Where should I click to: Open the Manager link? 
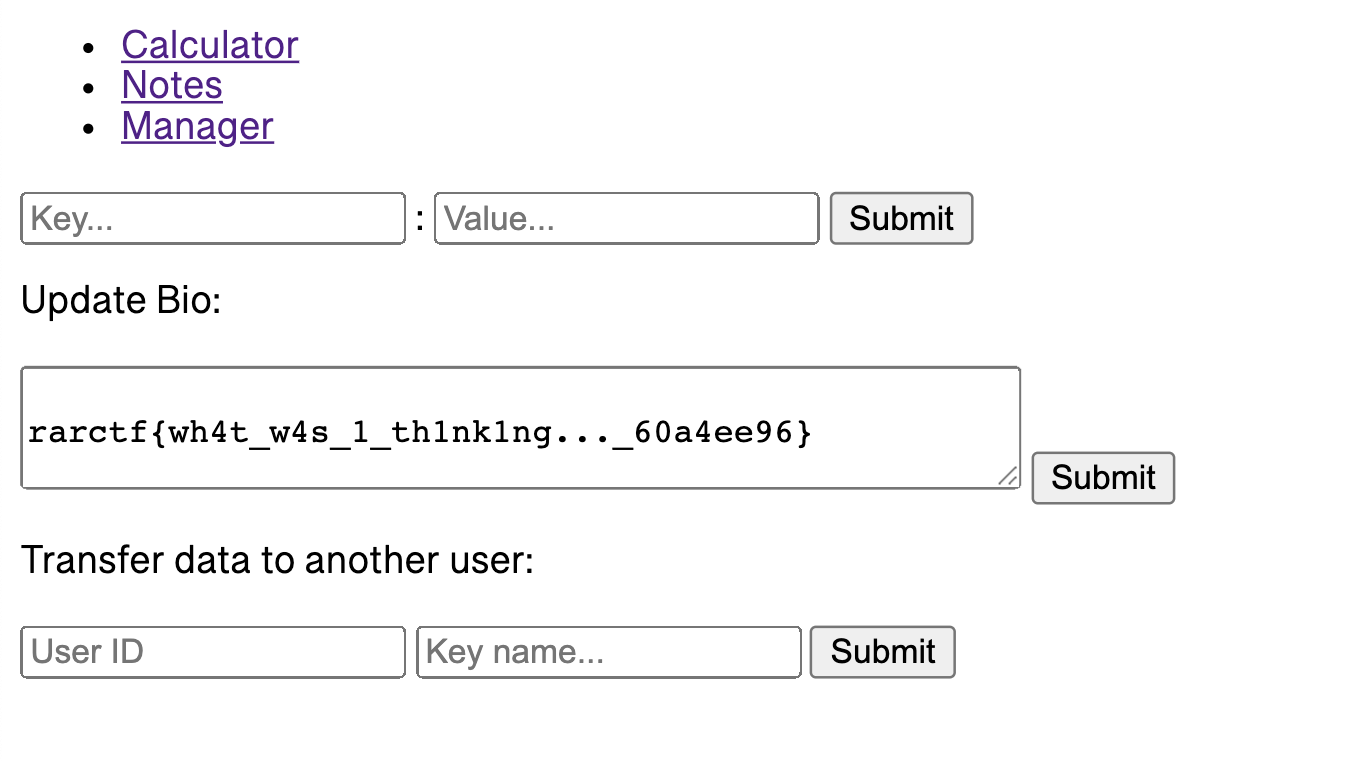tap(197, 126)
